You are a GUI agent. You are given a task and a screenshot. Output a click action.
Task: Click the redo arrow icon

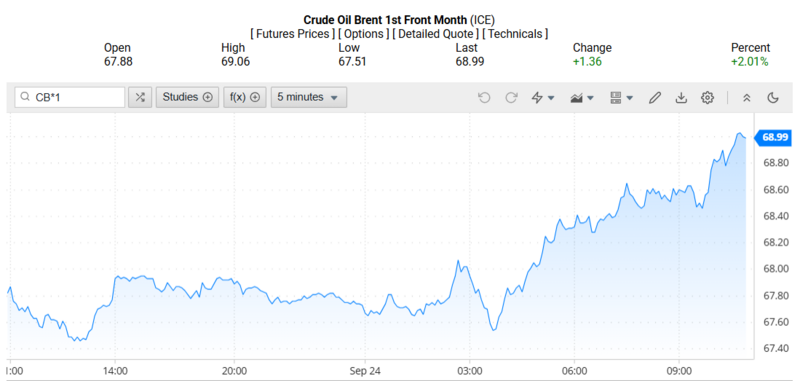click(x=511, y=97)
